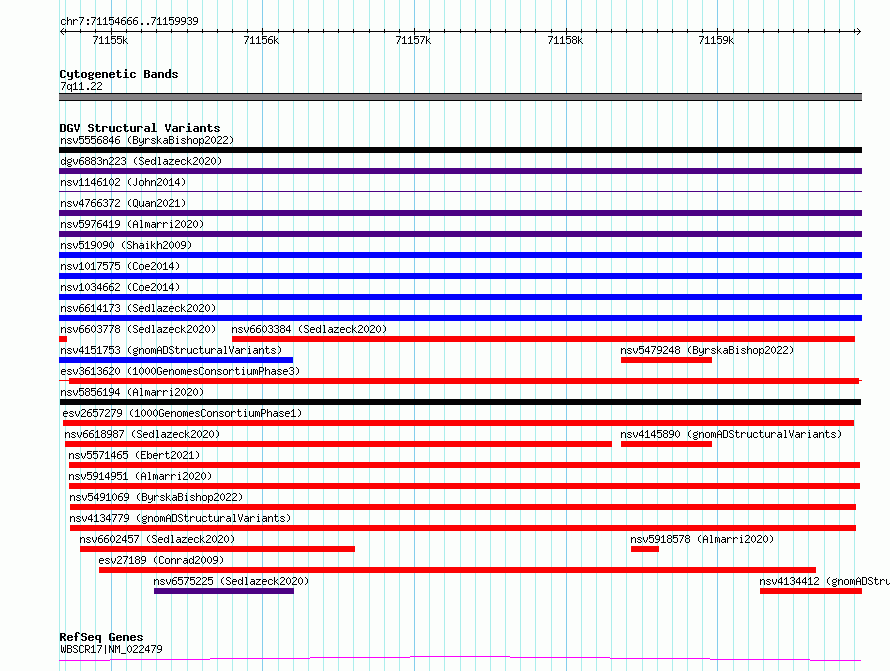Click nsv6618987 (Sedlazeck2020) label
The width and height of the screenshot is (890, 671).
pyautogui.click(x=142, y=434)
